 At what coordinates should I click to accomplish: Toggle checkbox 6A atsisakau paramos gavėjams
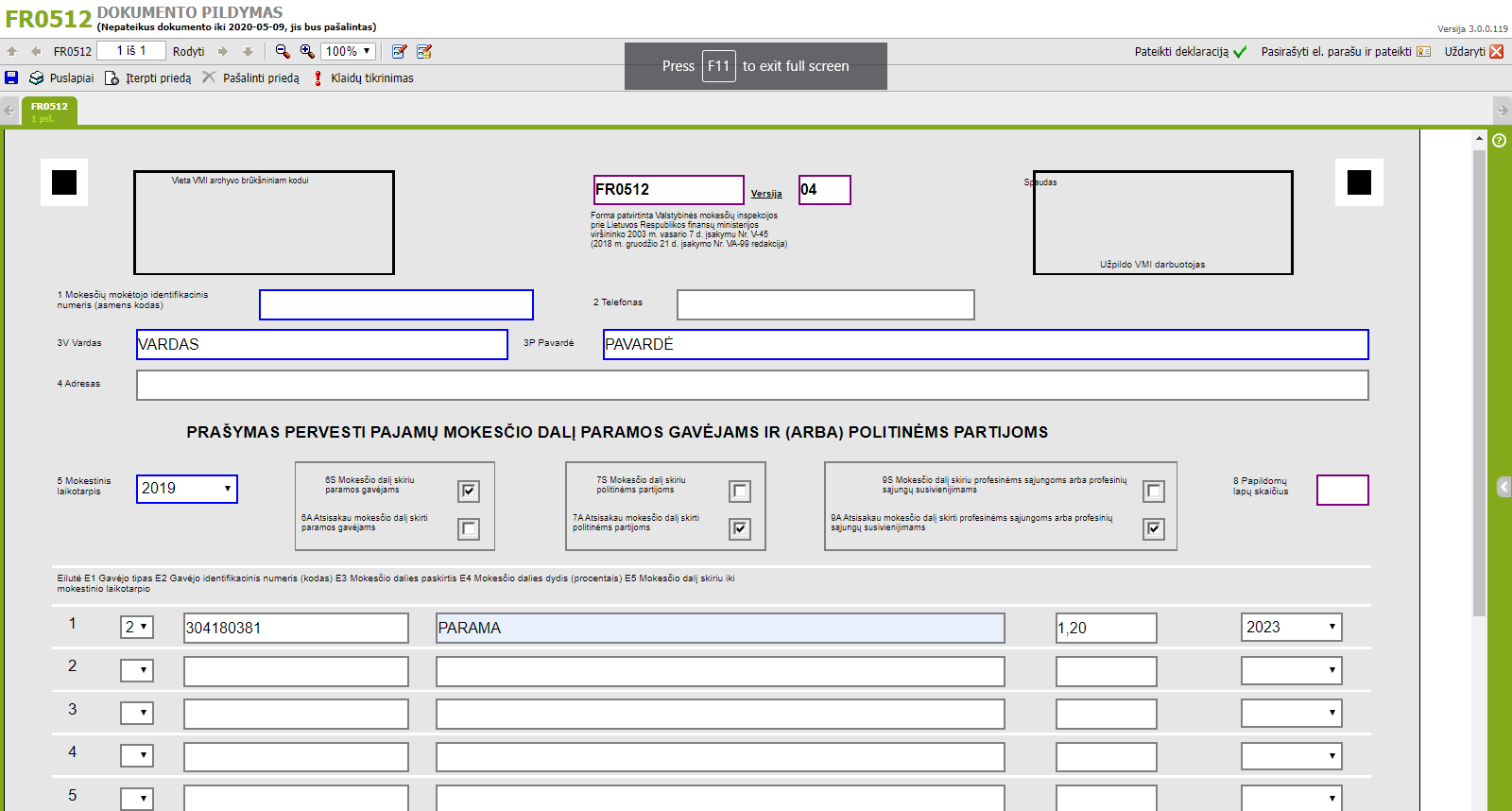click(469, 529)
